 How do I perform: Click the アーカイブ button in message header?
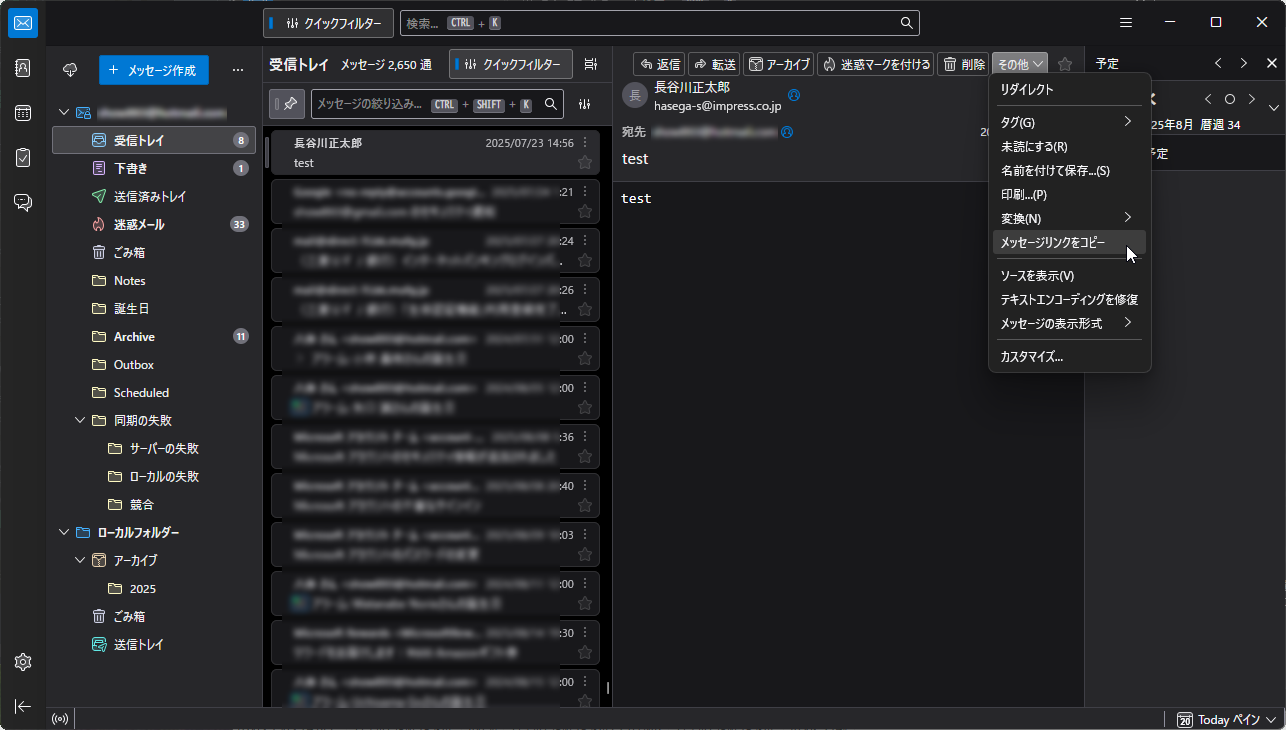[779, 64]
